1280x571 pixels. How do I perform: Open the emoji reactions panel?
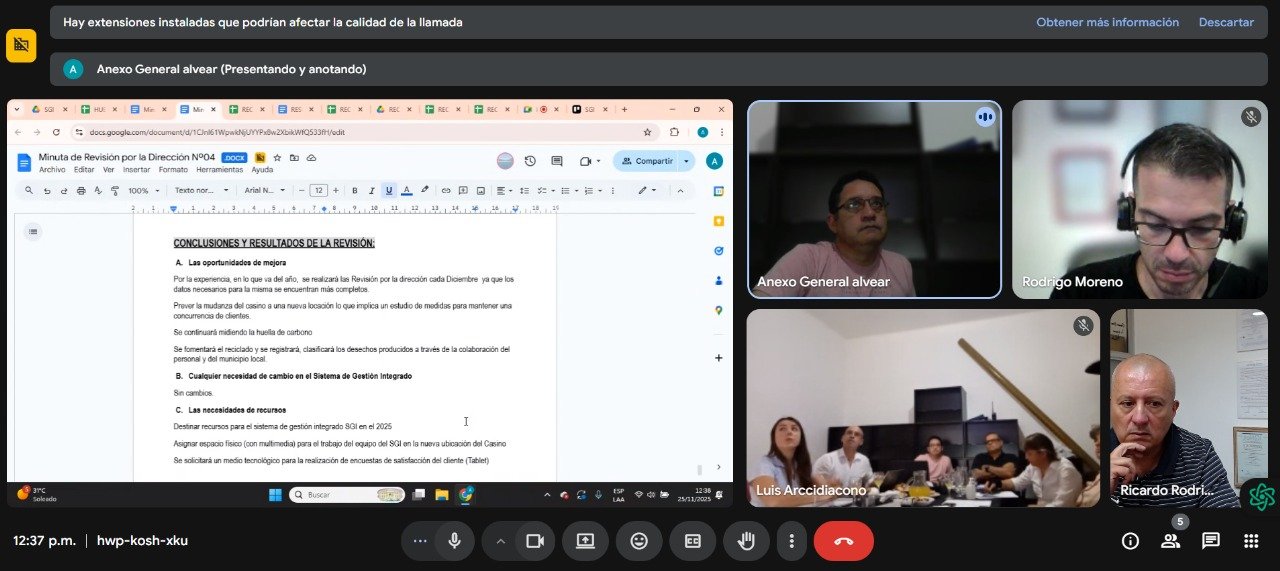point(638,541)
